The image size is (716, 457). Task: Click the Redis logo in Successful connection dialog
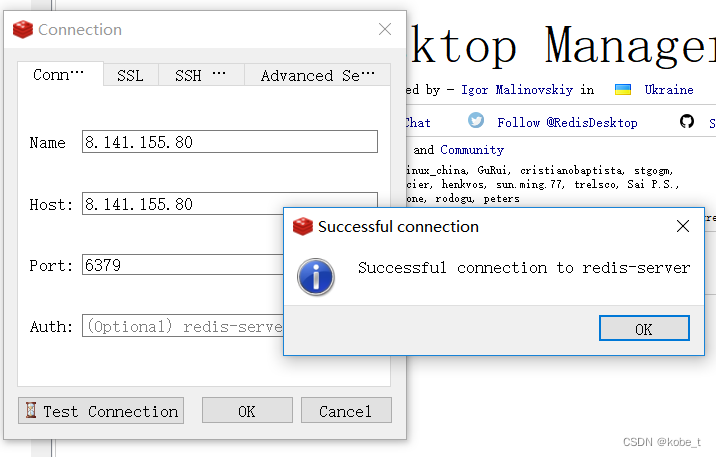pos(302,226)
